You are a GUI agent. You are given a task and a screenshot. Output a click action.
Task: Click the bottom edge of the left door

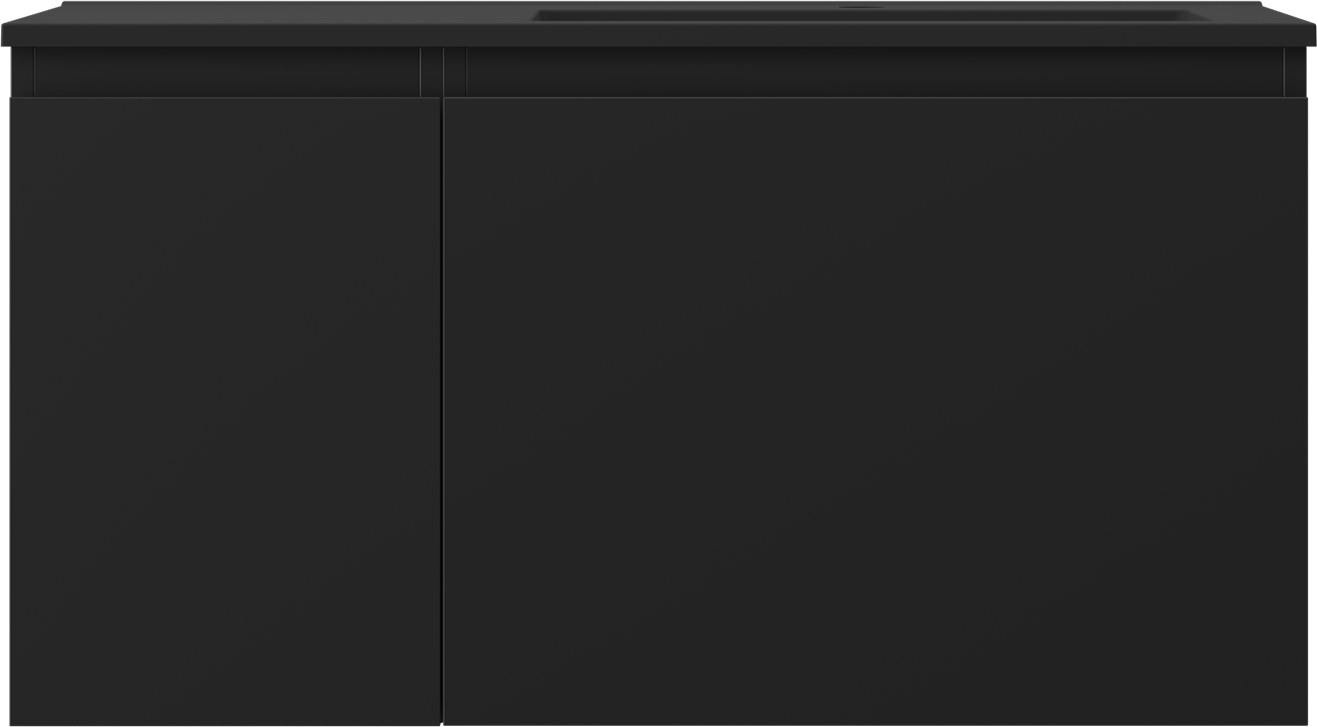225,723
